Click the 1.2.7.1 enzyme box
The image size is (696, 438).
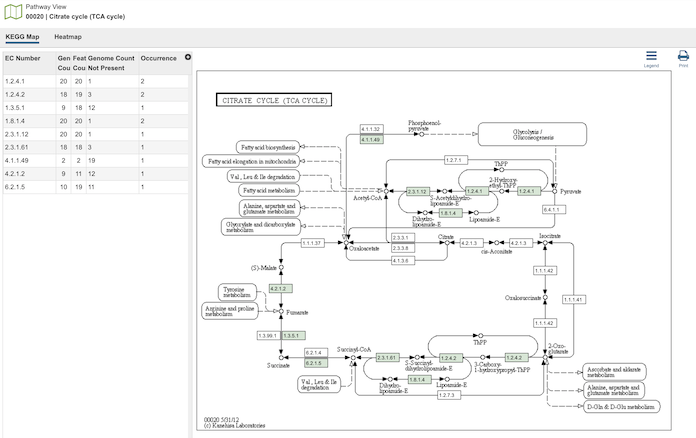click(456, 160)
